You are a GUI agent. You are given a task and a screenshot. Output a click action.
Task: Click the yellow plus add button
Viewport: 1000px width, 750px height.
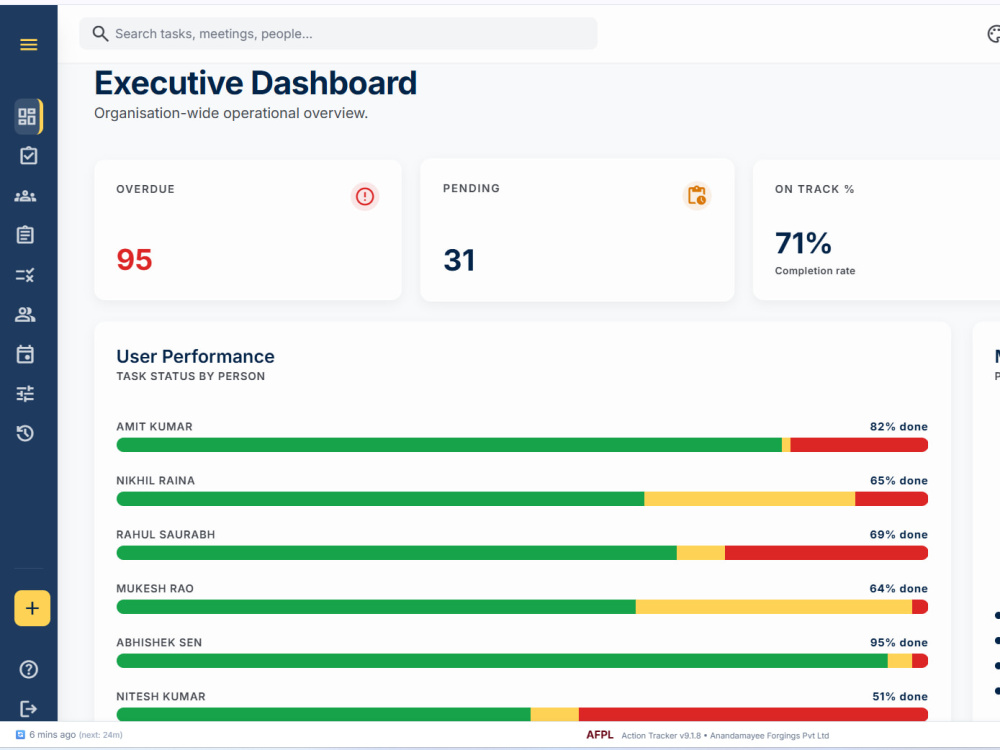click(x=32, y=608)
